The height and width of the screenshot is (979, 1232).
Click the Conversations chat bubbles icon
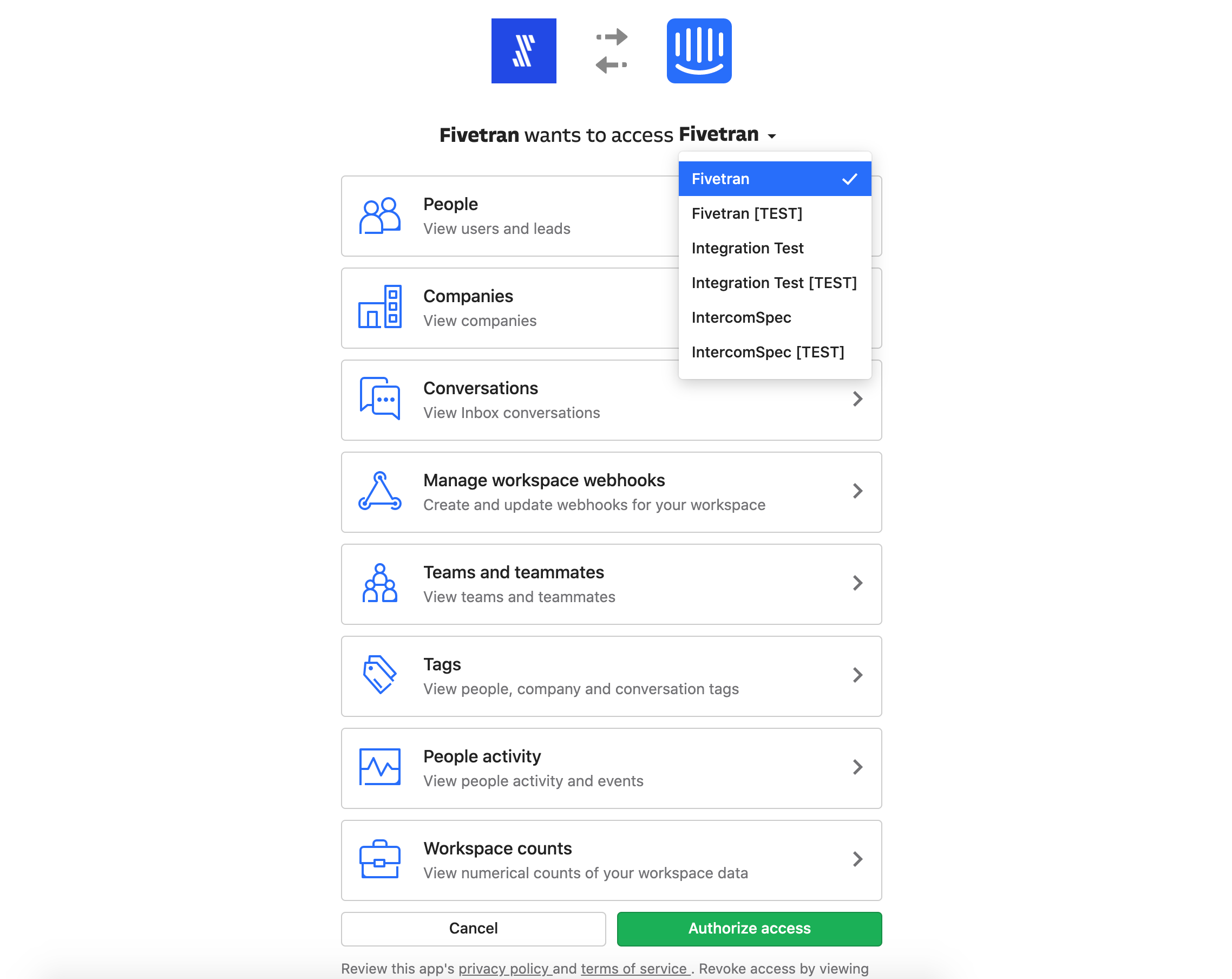tap(379, 399)
